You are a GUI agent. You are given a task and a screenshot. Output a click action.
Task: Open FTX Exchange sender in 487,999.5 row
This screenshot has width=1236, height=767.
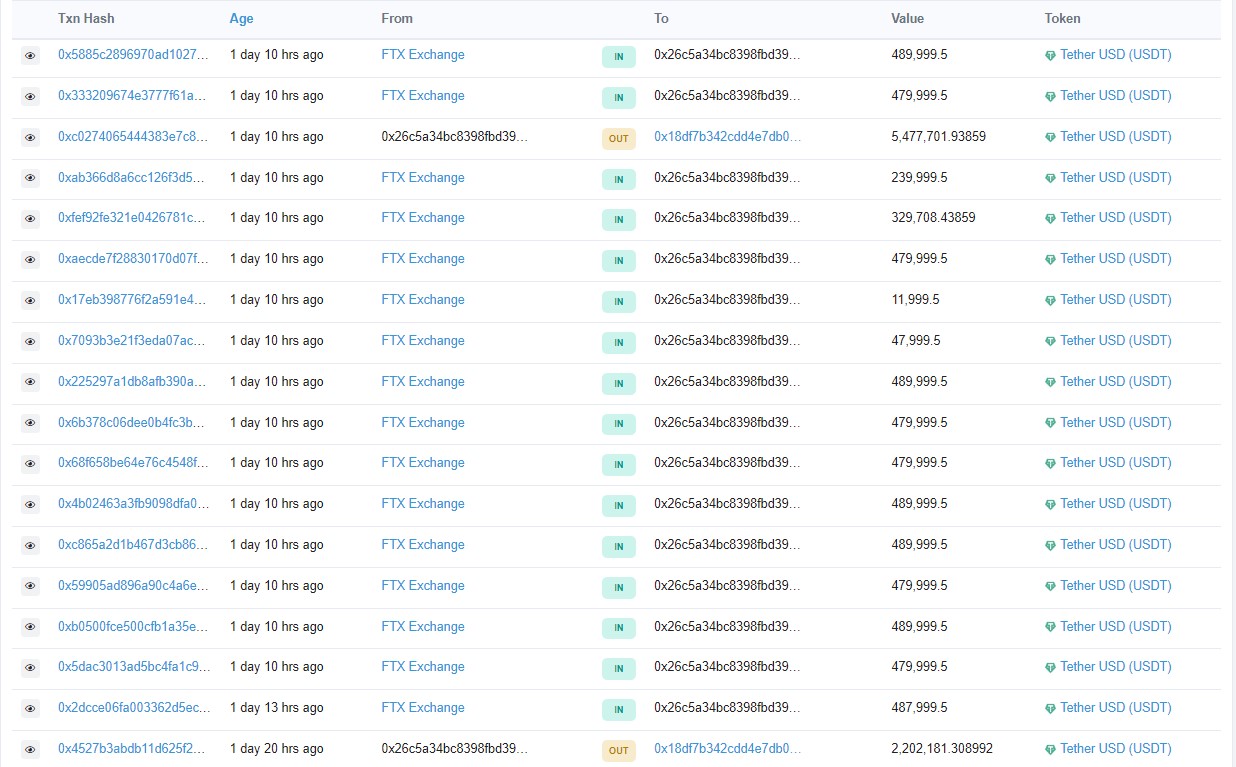click(x=423, y=708)
